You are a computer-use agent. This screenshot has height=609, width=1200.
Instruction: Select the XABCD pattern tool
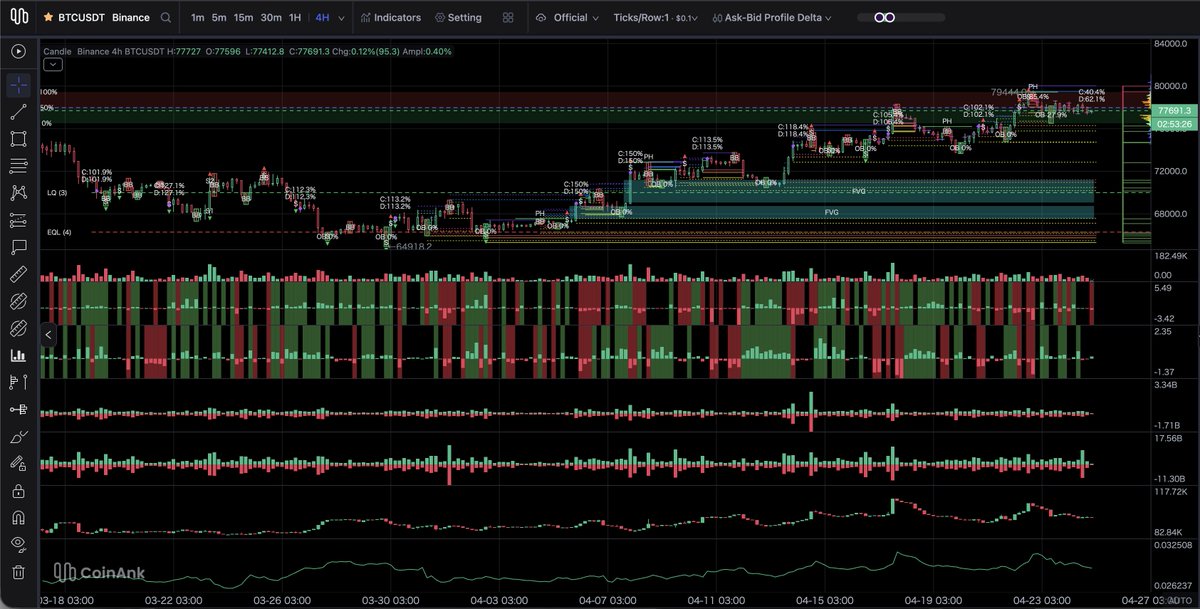pos(18,193)
